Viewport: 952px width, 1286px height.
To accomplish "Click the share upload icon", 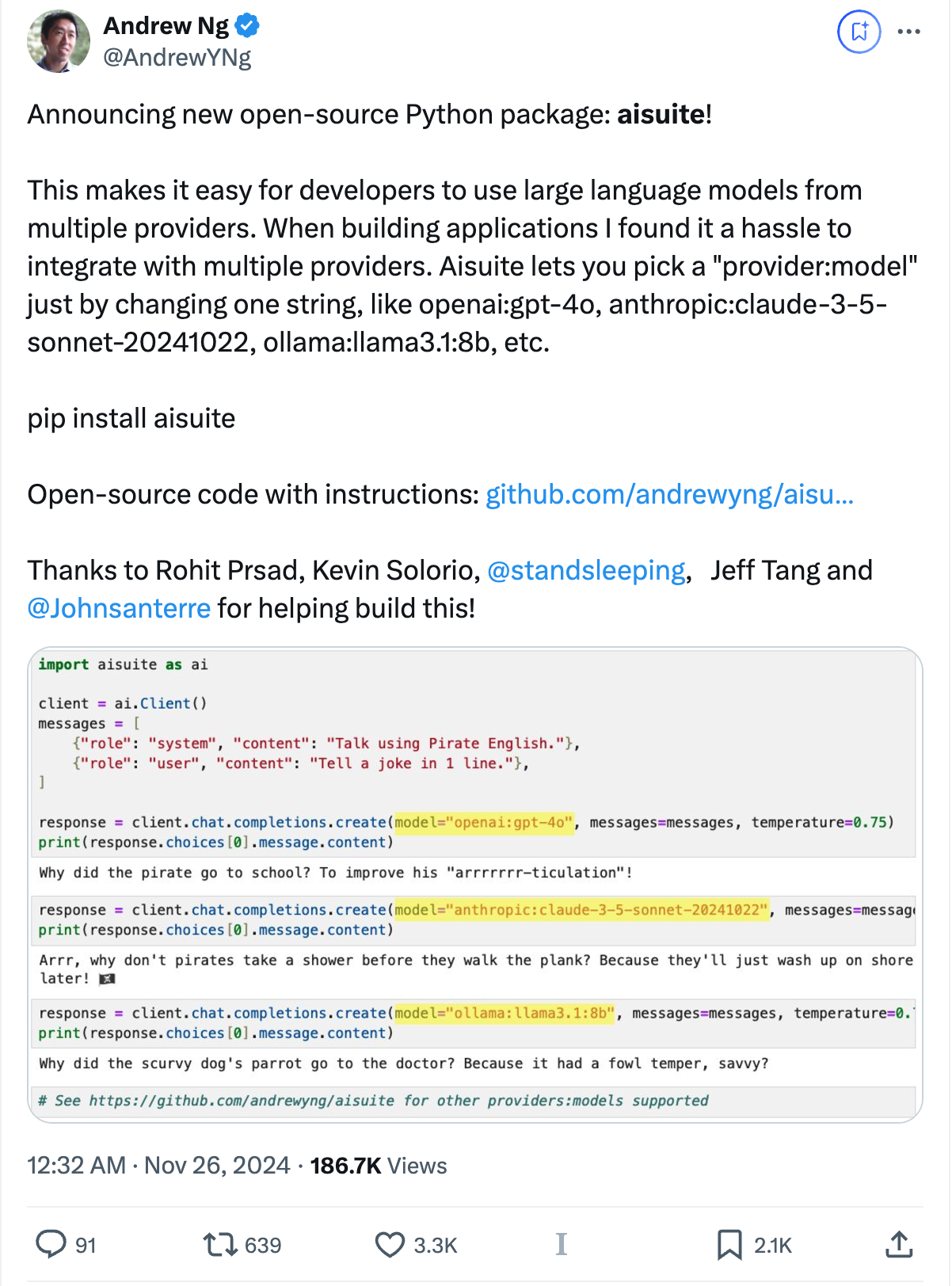I will 899,1244.
